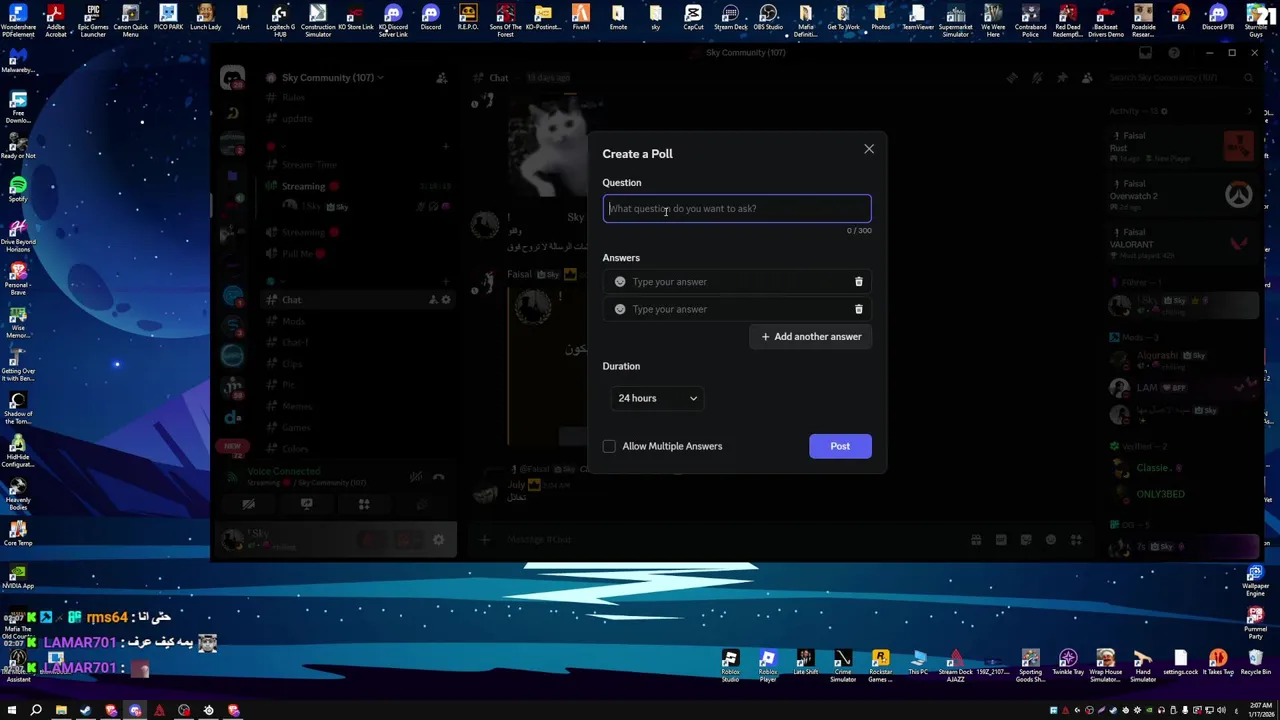Open the 24 hours duration dropdown
Viewport: 1280px width, 720px height.
(657, 398)
